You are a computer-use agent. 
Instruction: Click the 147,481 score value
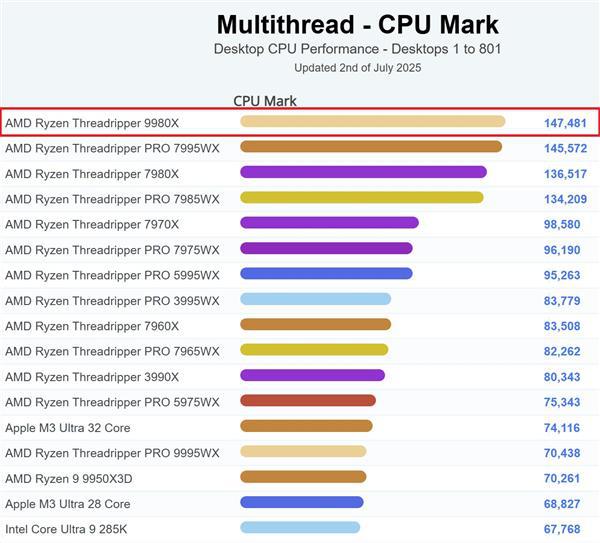coord(565,123)
